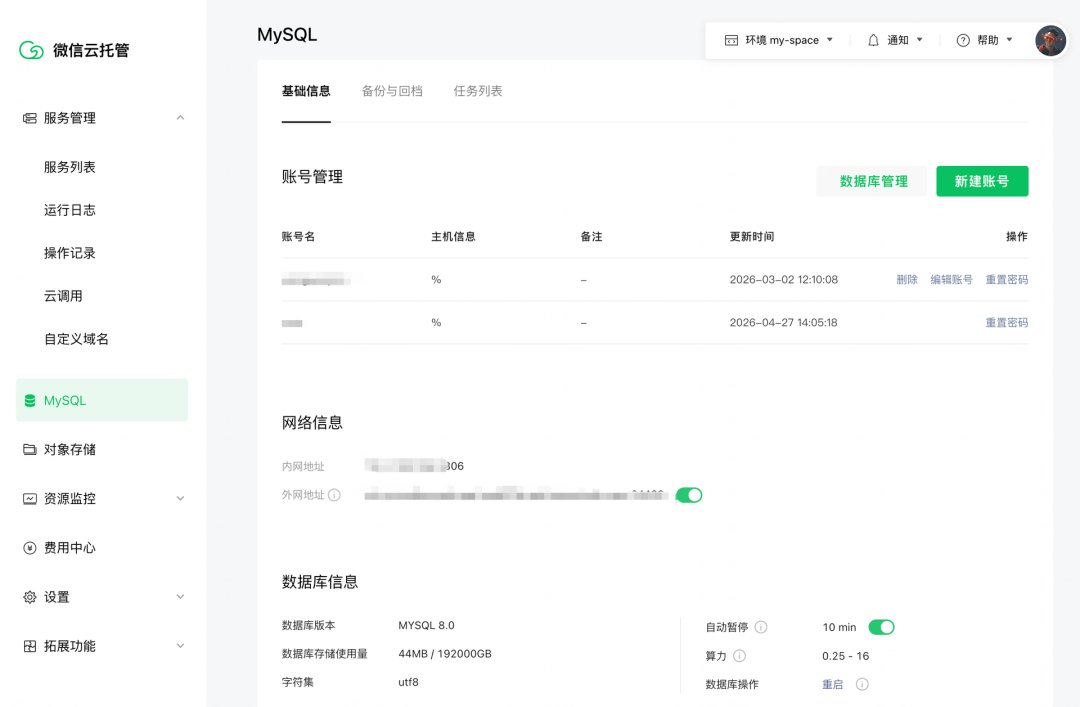
Task: Click the 费用中心 yen coin icon
Action: [x=30, y=548]
